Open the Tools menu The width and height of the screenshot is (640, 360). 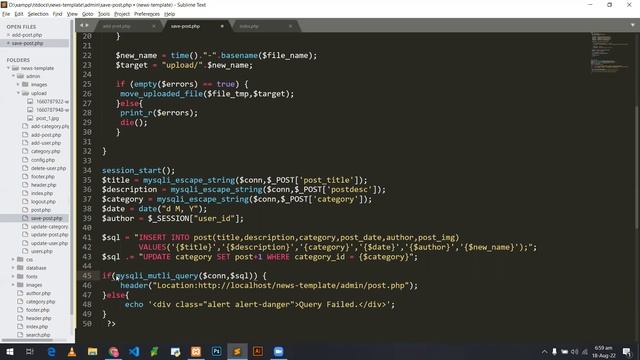[x=104, y=14]
